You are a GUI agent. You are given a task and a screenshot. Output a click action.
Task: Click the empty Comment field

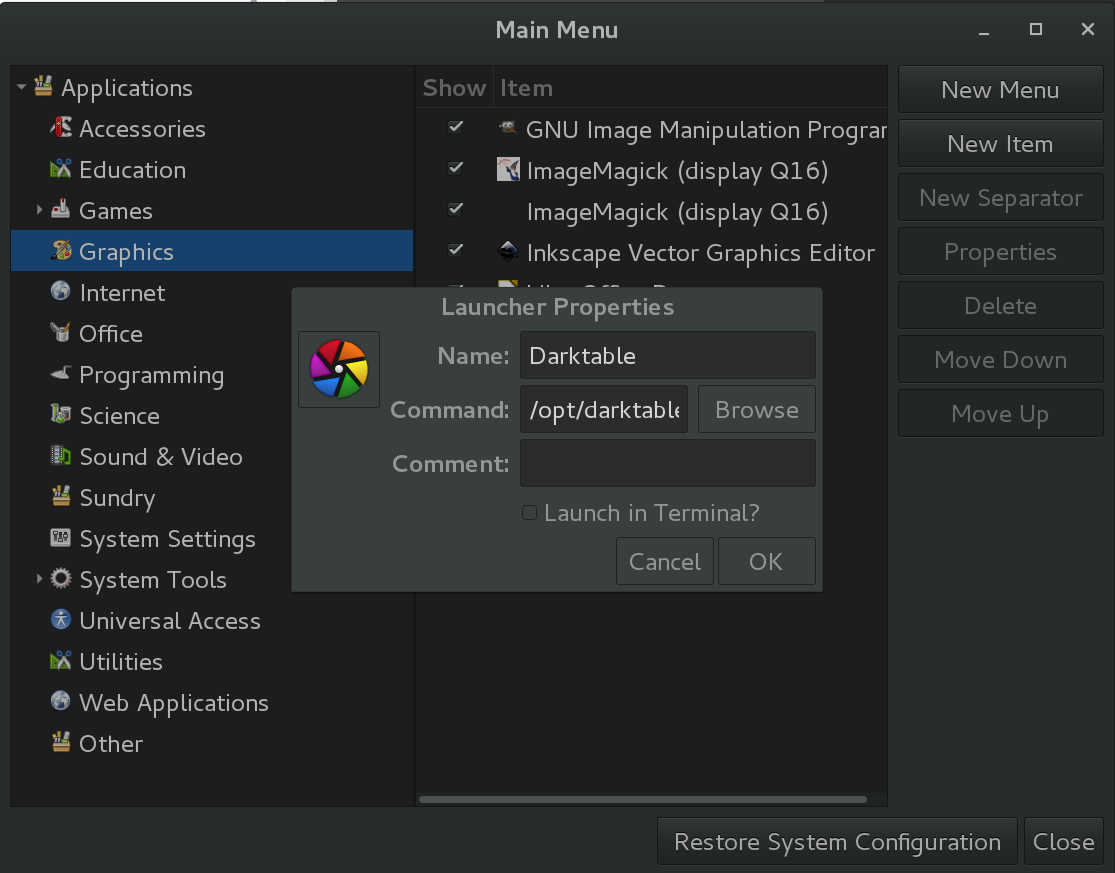tap(668, 463)
